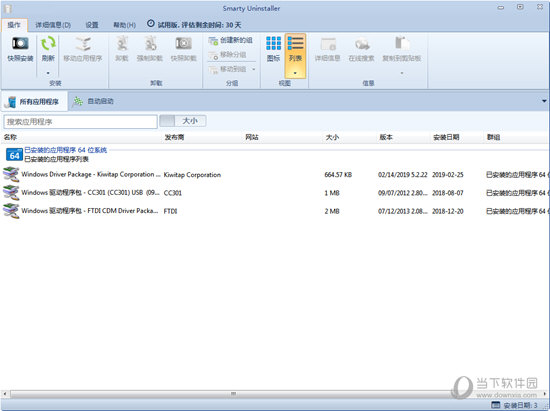Click the Kiwitap Driver Package row icon
The width and height of the screenshot is (550, 411).
11,175
